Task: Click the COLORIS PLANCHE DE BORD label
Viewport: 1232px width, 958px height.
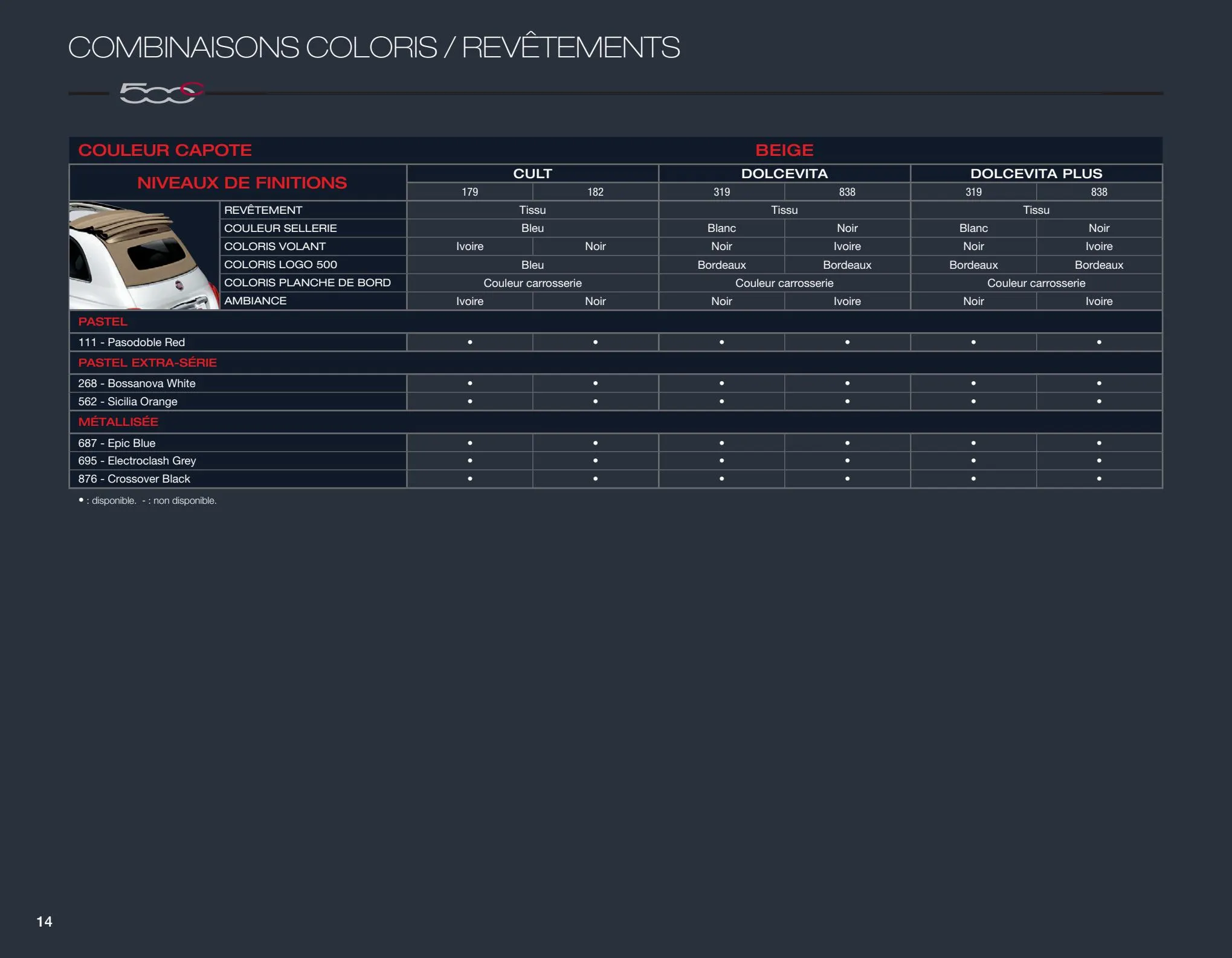Action: (307, 283)
